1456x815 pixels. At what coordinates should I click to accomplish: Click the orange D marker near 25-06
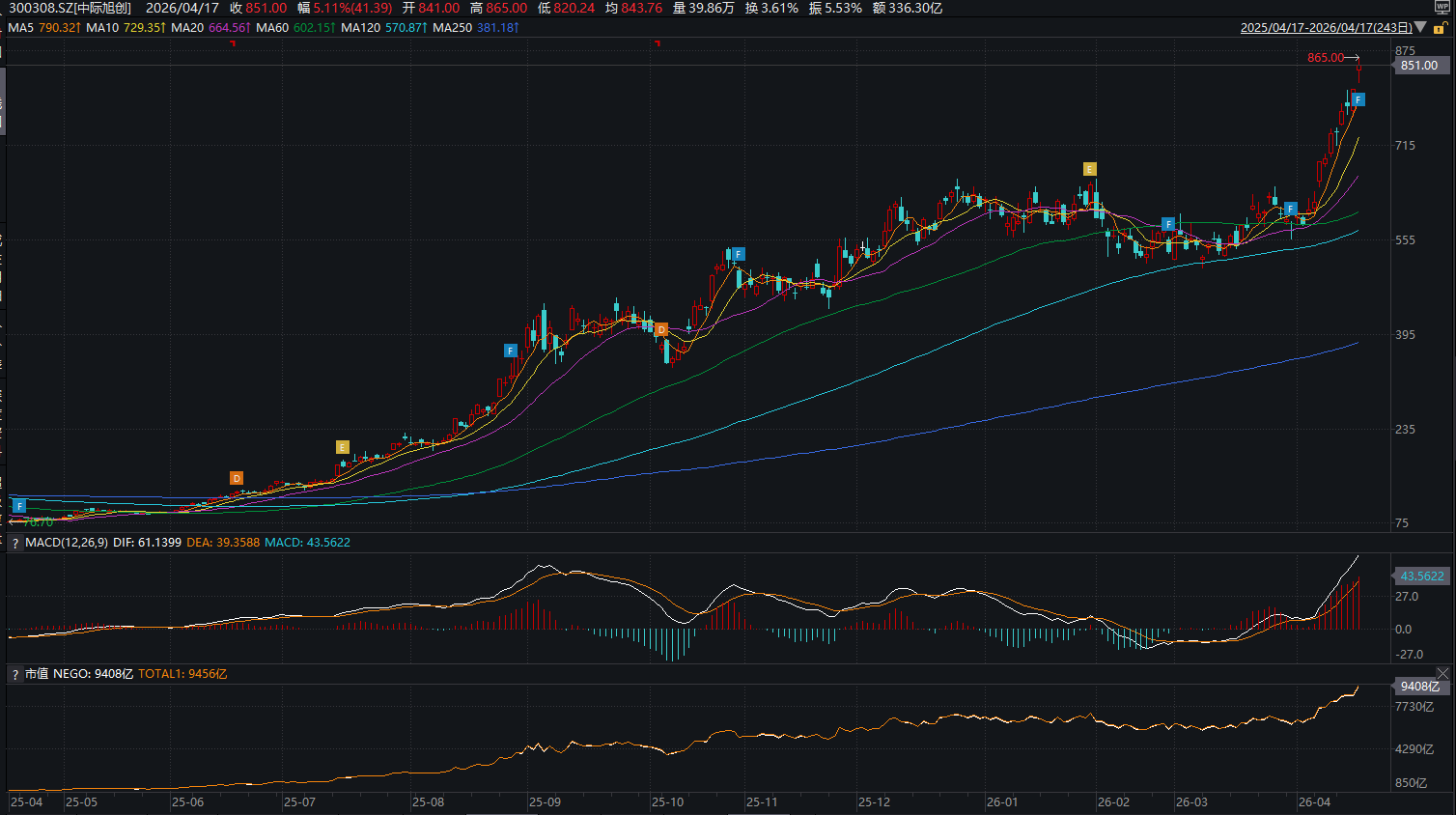click(237, 478)
